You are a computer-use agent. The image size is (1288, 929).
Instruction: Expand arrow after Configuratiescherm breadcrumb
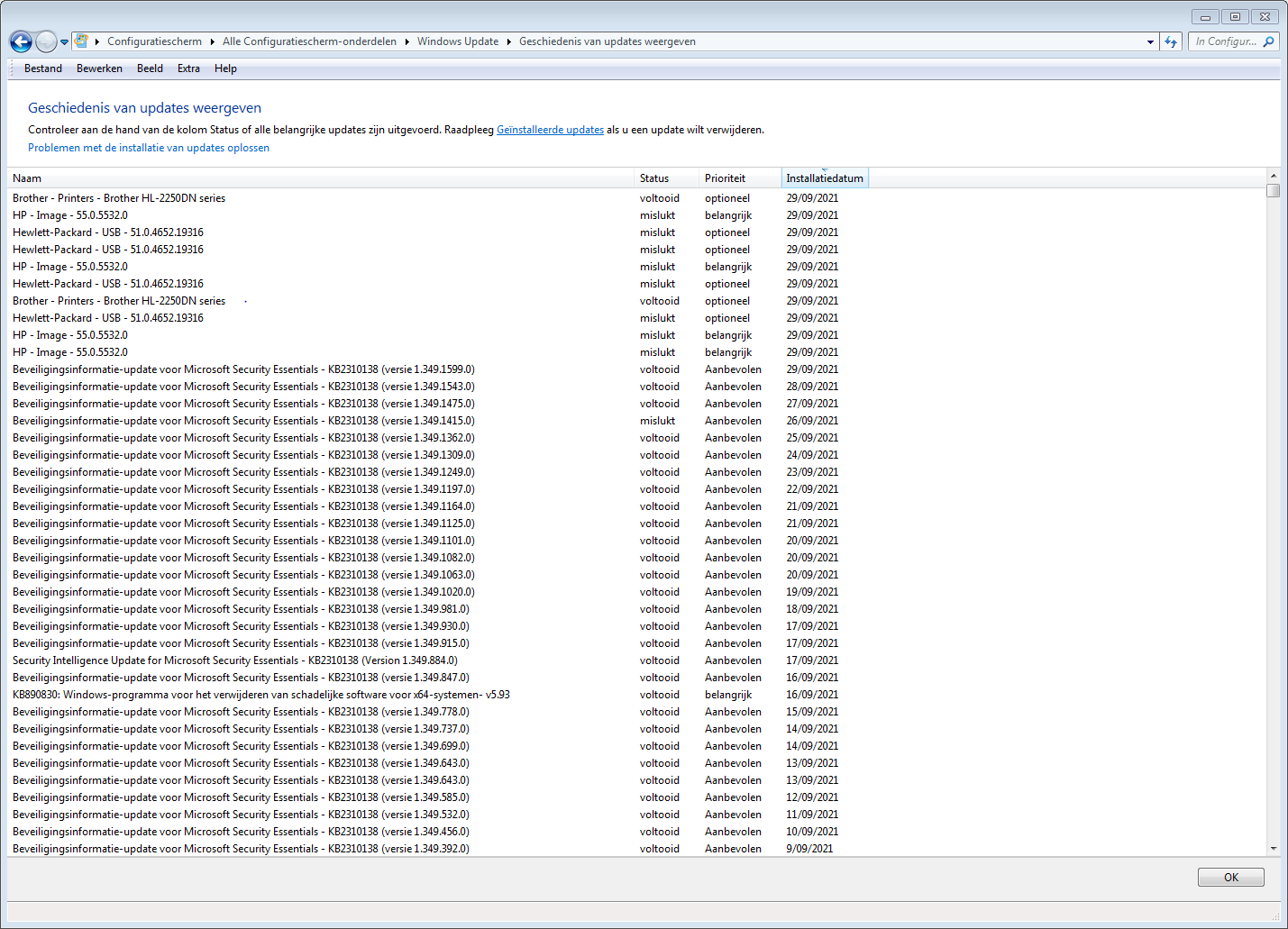[x=213, y=41]
